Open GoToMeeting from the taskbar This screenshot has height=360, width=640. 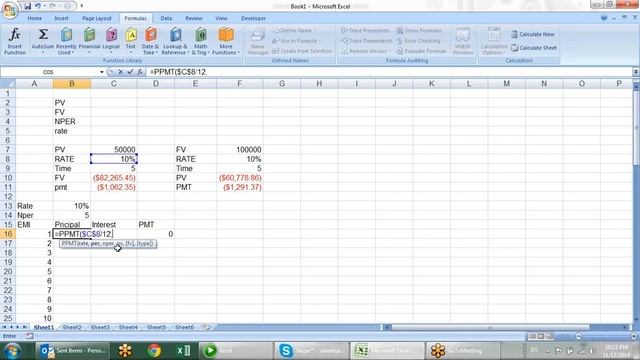click(x=463, y=351)
